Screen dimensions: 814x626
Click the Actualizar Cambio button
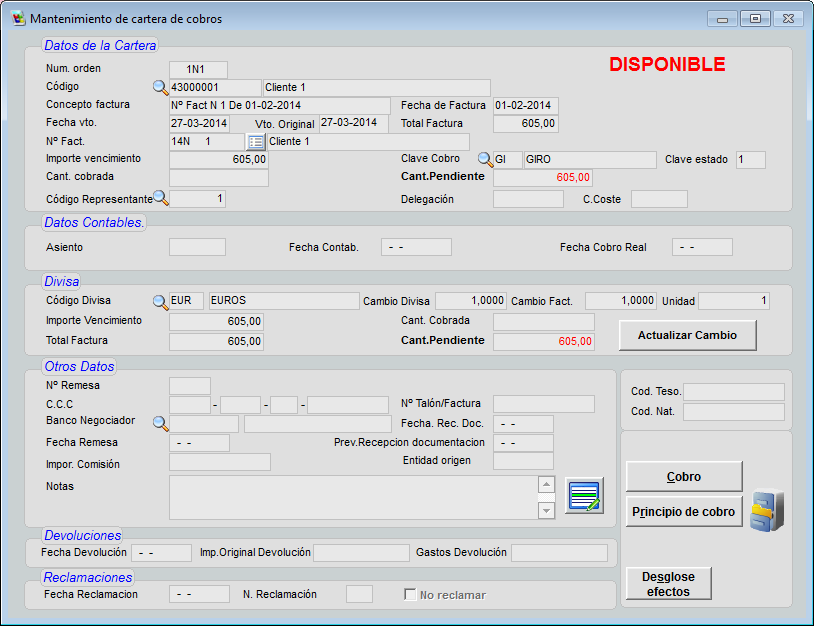click(x=687, y=335)
